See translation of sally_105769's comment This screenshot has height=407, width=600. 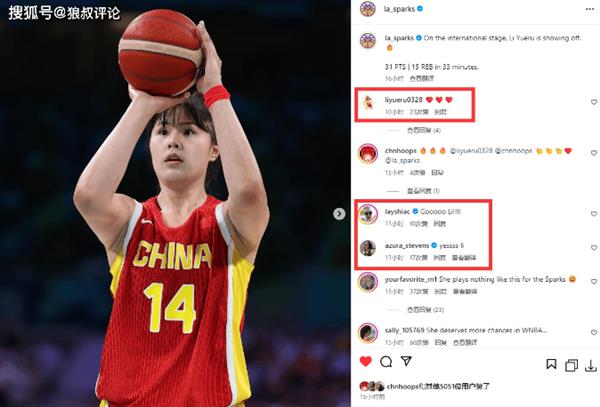click(x=465, y=342)
